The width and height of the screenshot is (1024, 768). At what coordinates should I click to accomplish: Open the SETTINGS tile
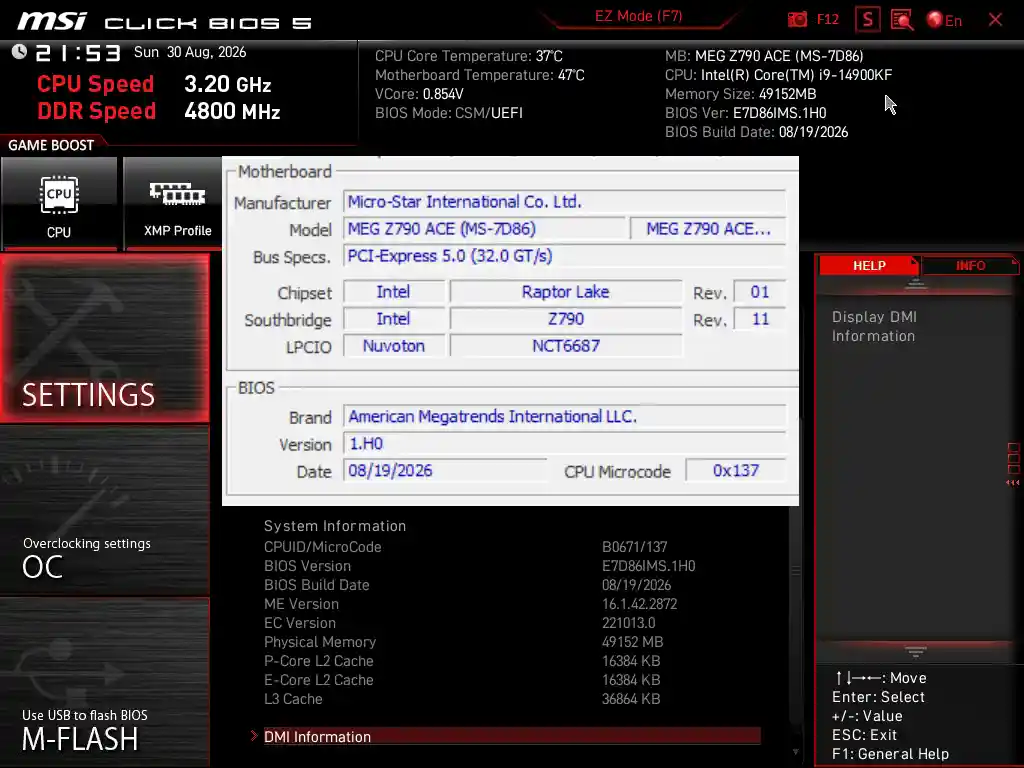(104, 338)
